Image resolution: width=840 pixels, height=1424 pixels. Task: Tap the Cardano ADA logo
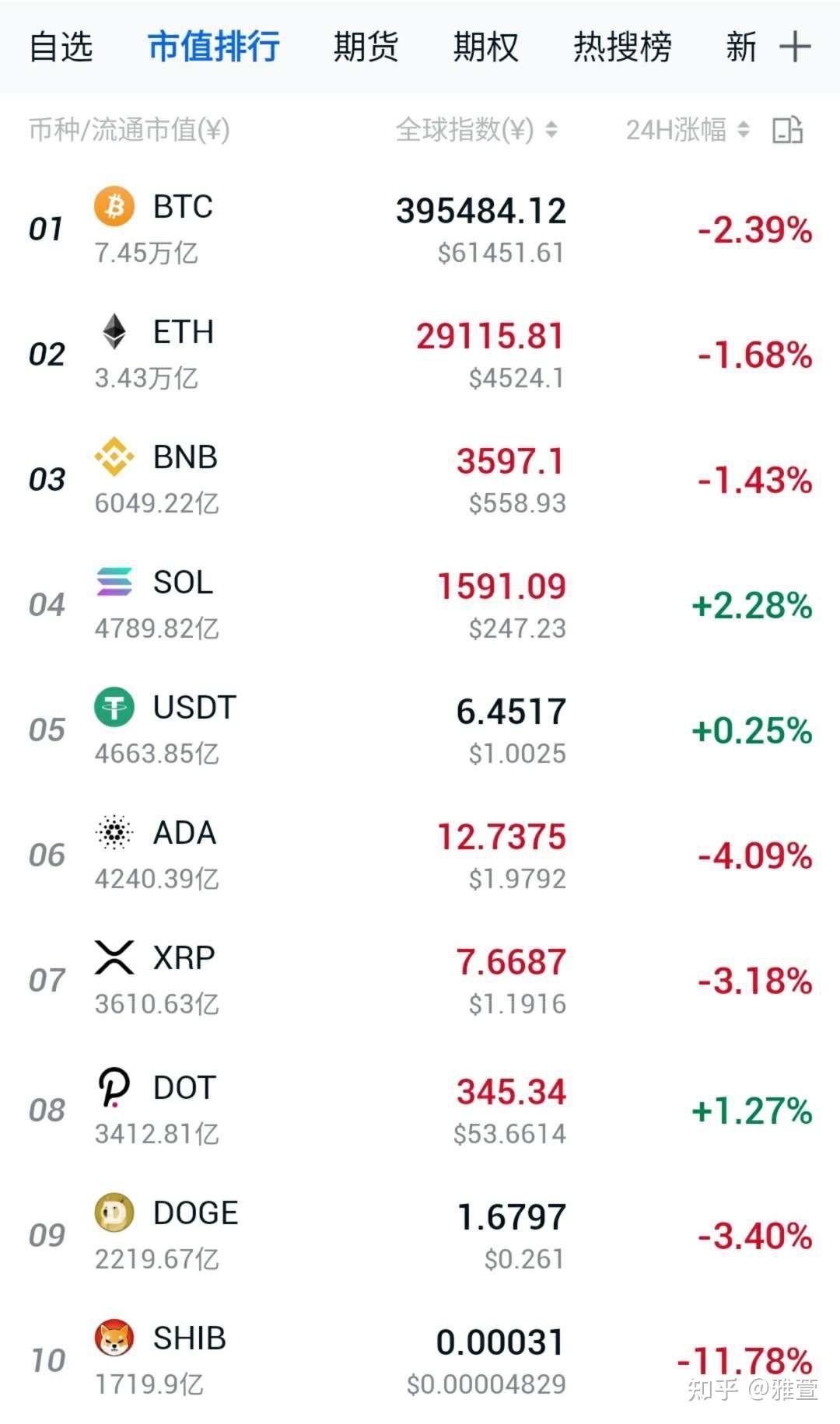[114, 832]
